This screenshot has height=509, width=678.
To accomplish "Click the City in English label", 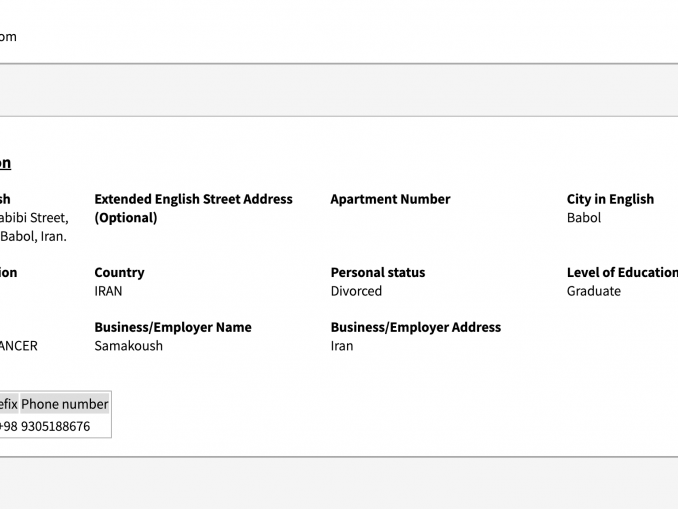I will (610, 199).
